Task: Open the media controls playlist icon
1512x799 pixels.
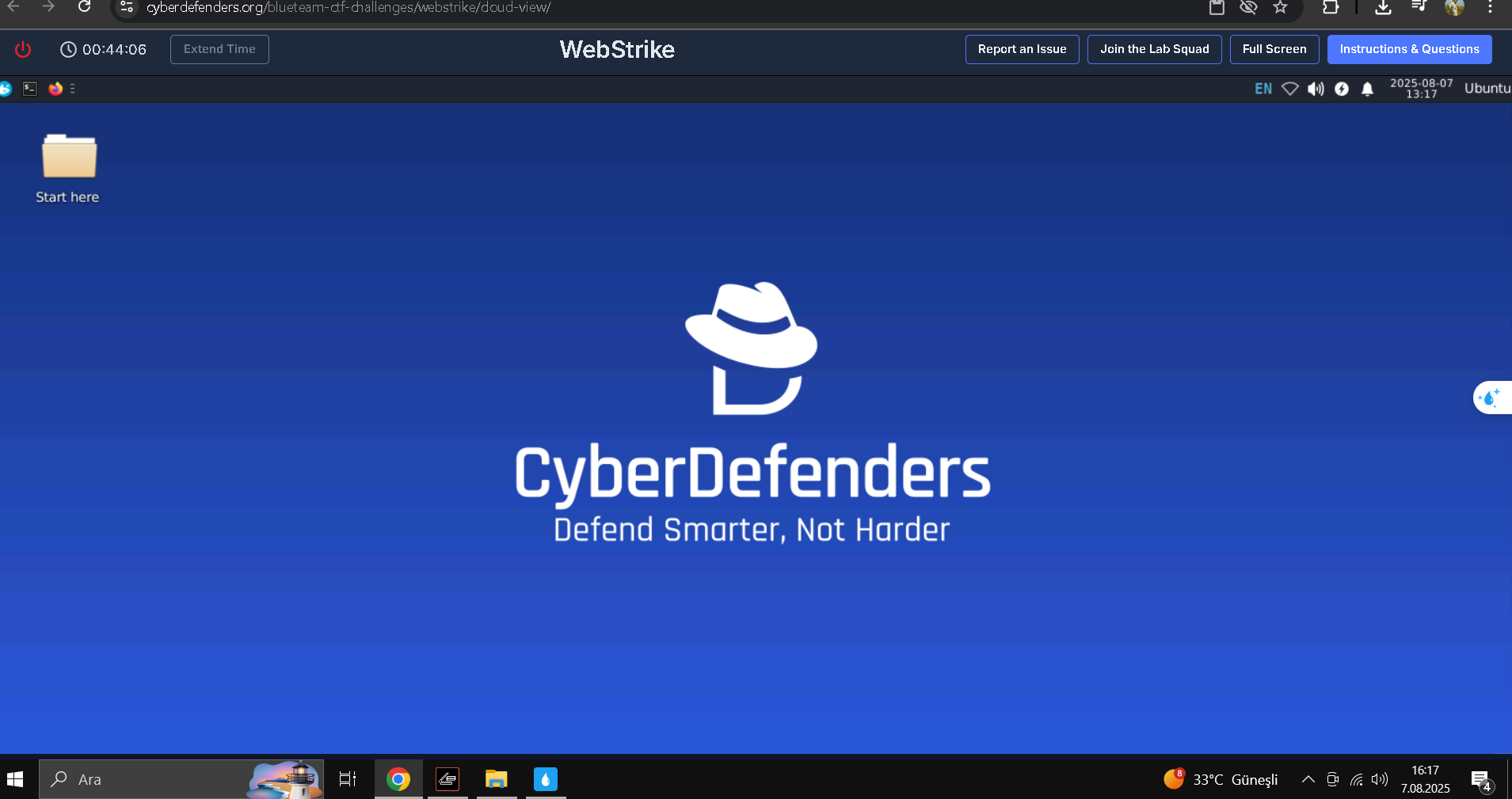Action: pos(1419,7)
